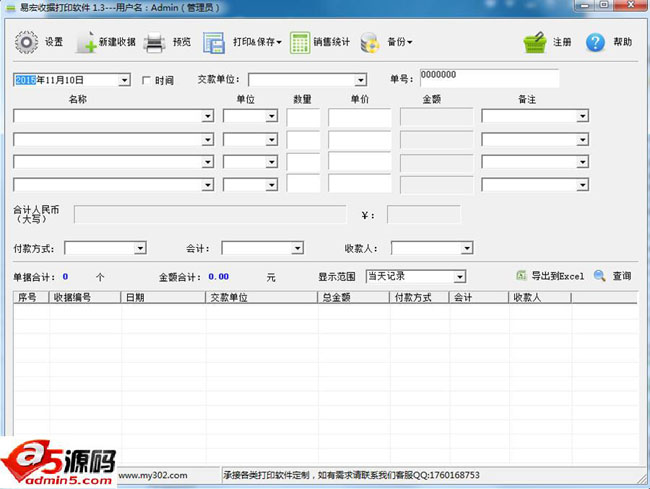Maximize the application window
The image size is (650, 489).
(604, 5)
